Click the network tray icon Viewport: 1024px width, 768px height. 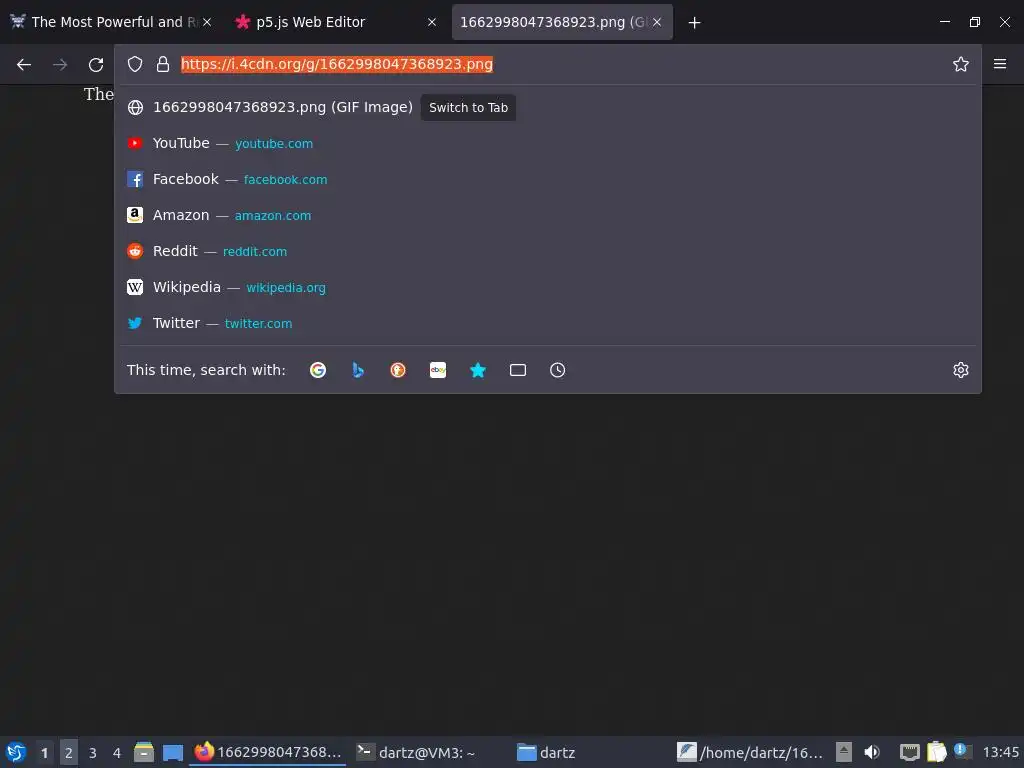(x=909, y=752)
